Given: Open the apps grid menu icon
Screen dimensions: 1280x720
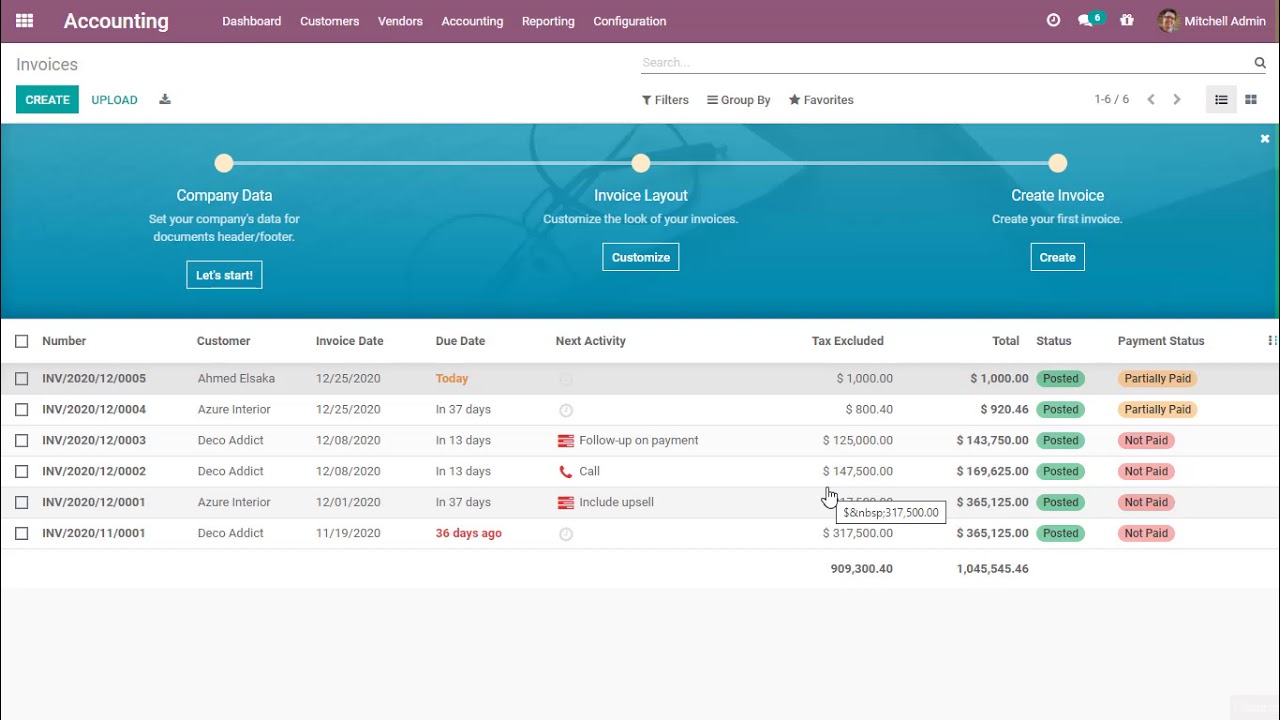Looking at the screenshot, I should 24,20.
